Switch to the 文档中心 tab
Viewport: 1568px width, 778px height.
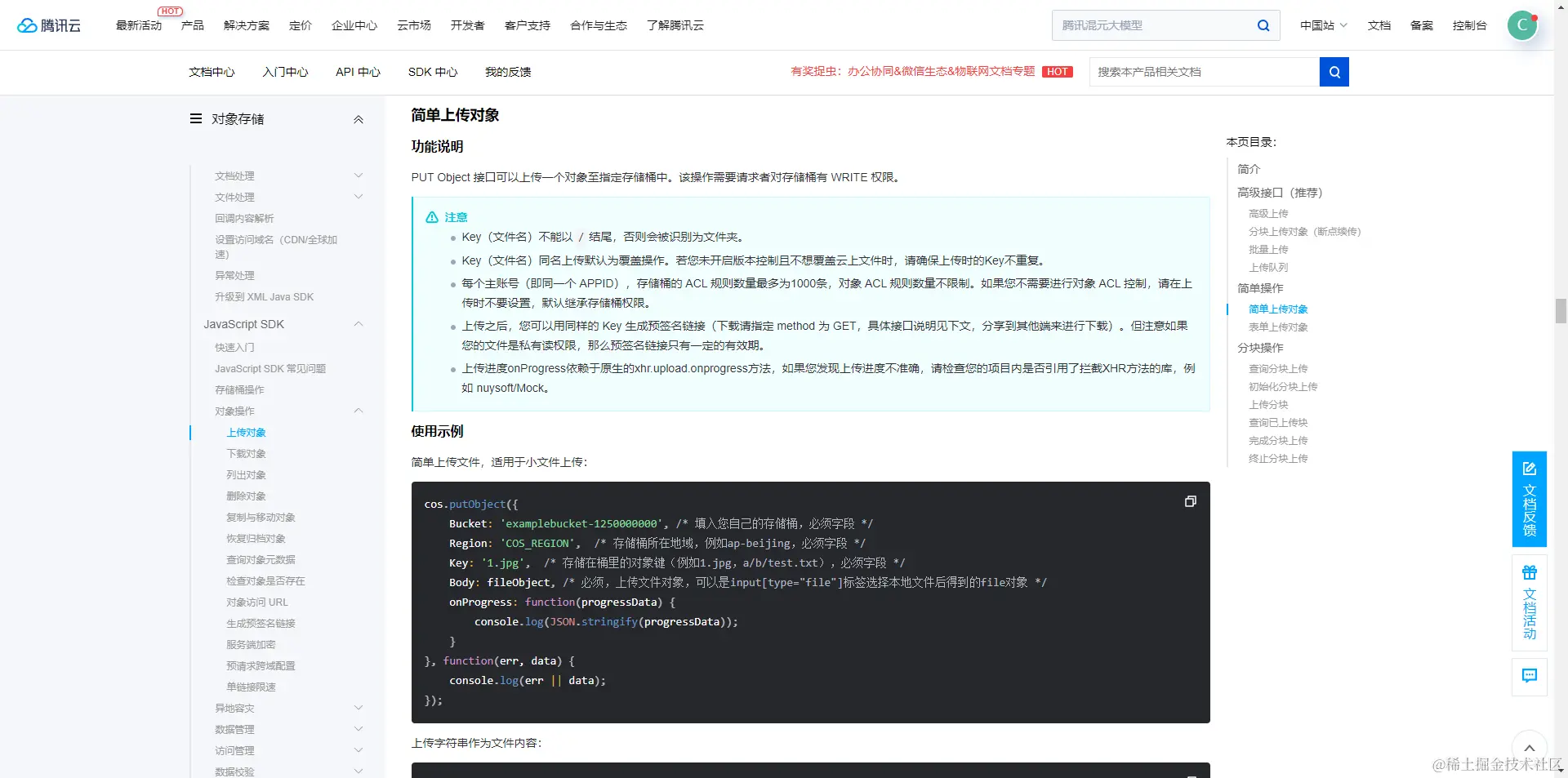212,72
